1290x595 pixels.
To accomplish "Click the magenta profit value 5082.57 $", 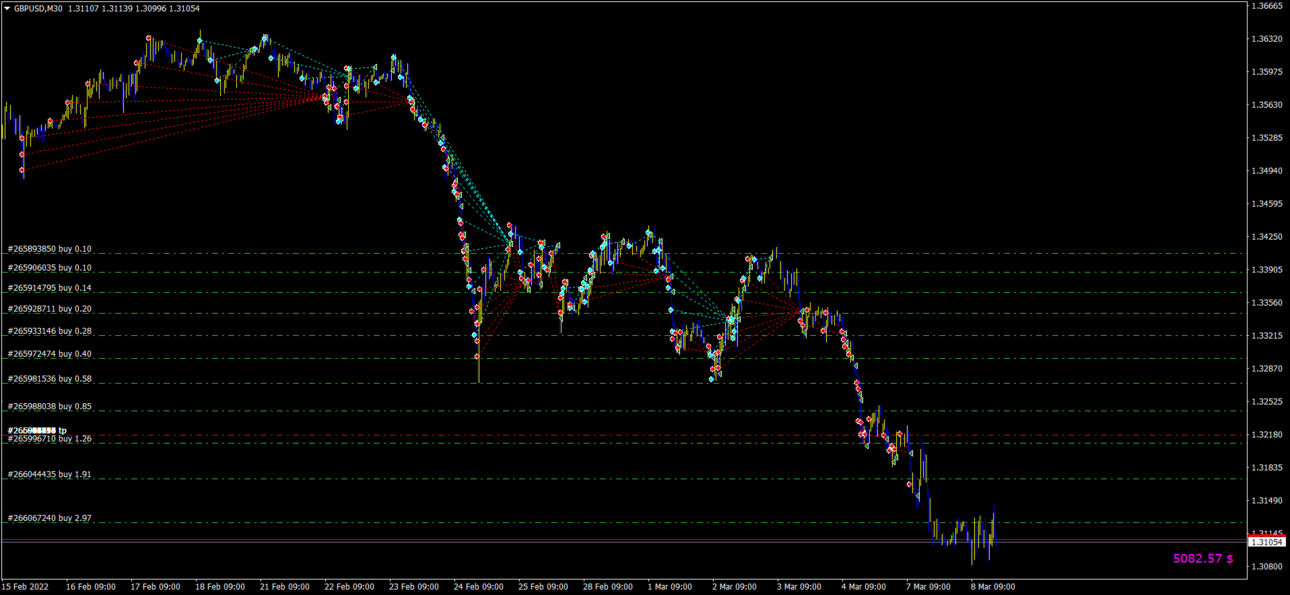I will pyautogui.click(x=1203, y=559).
